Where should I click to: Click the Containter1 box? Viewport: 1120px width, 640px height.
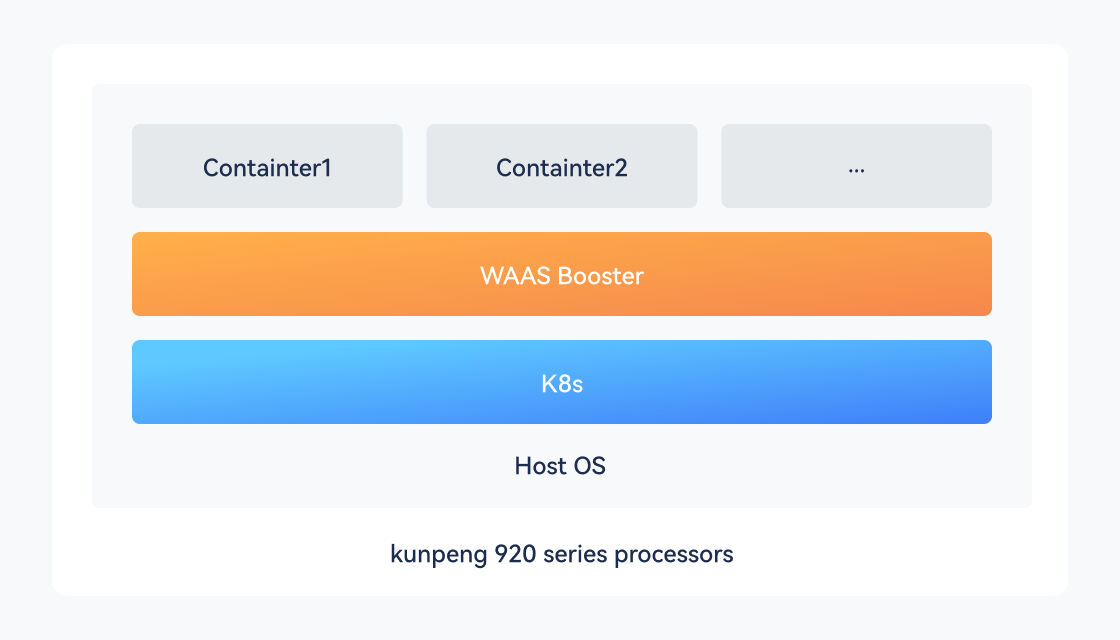267,166
